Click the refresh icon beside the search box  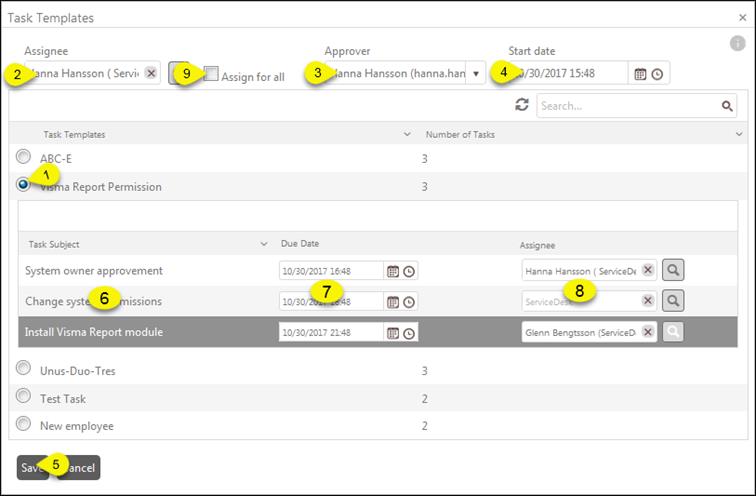(x=522, y=105)
